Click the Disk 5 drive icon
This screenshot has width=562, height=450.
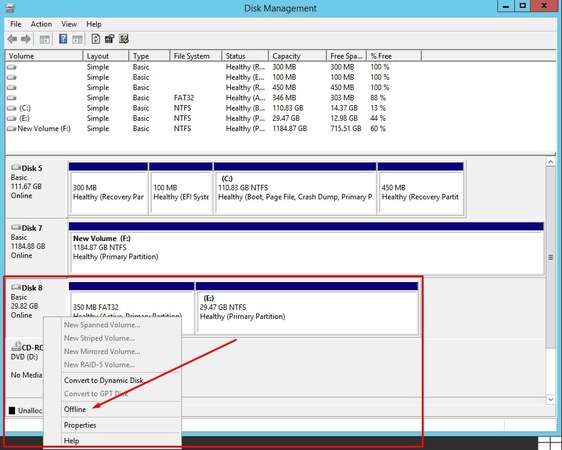click(16, 167)
